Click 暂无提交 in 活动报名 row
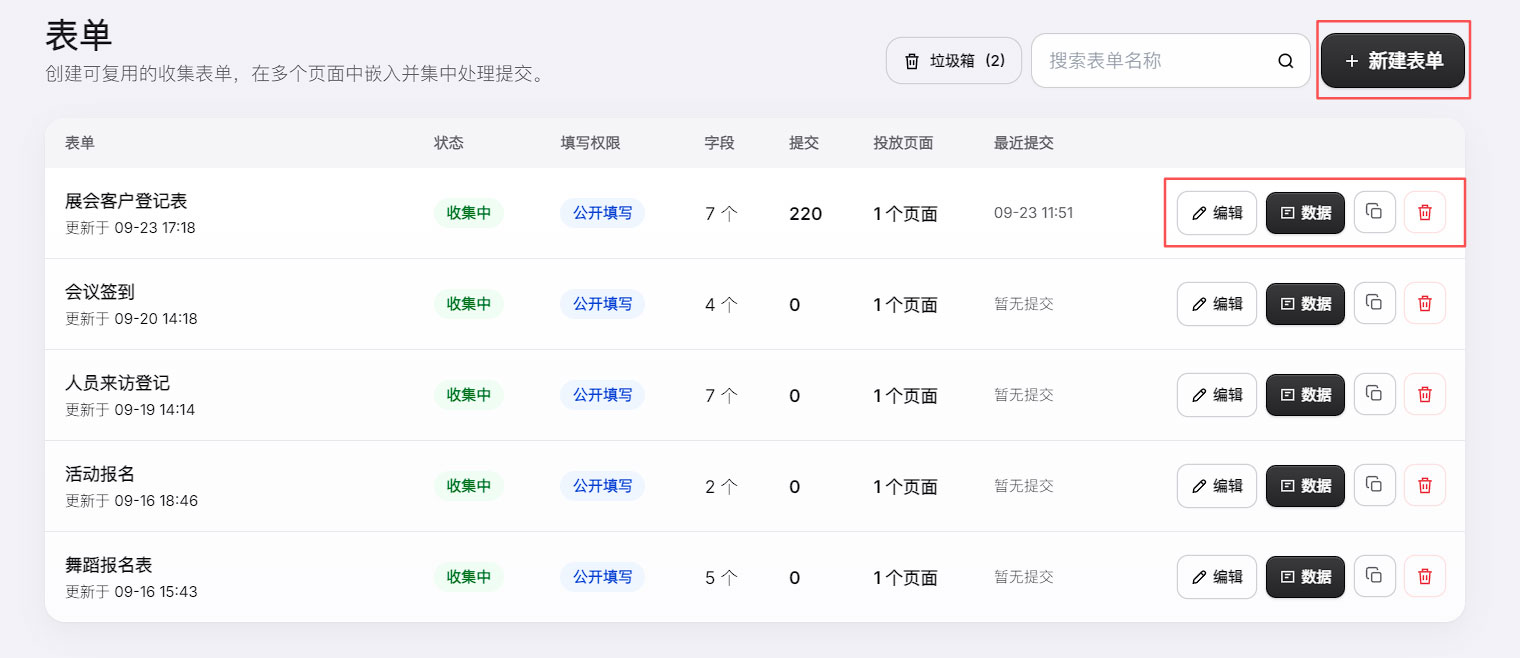The height and width of the screenshot is (658, 1520). (x=1024, y=486)
